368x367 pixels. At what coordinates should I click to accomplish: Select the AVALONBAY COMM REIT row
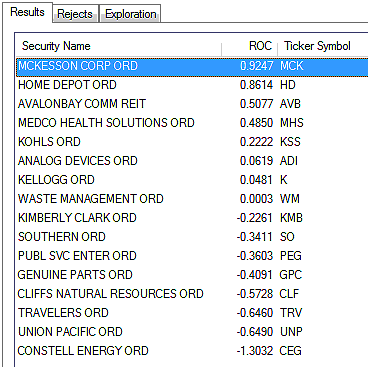pos(192,104)
